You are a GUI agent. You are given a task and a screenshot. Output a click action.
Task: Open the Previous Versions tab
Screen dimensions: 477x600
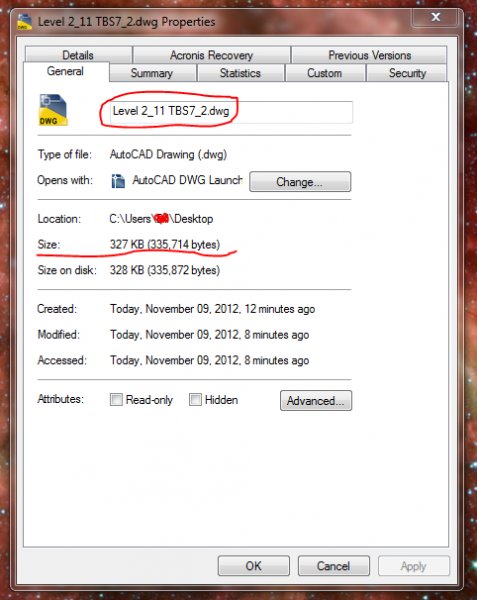369,55
